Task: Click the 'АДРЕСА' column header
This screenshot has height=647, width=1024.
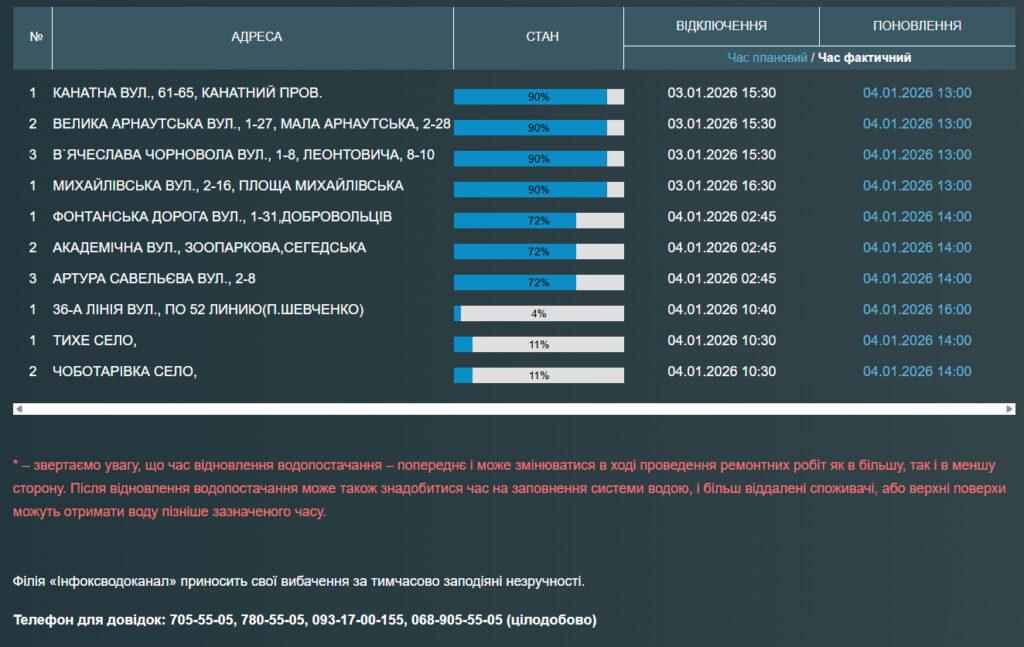Action: click(256, 37)
